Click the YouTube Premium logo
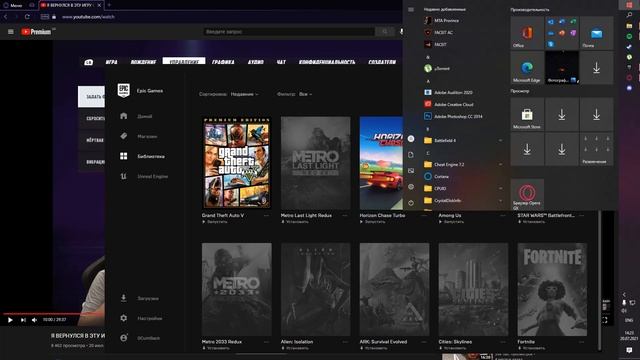Screen dimensions: 640x360 pos(36,31)
